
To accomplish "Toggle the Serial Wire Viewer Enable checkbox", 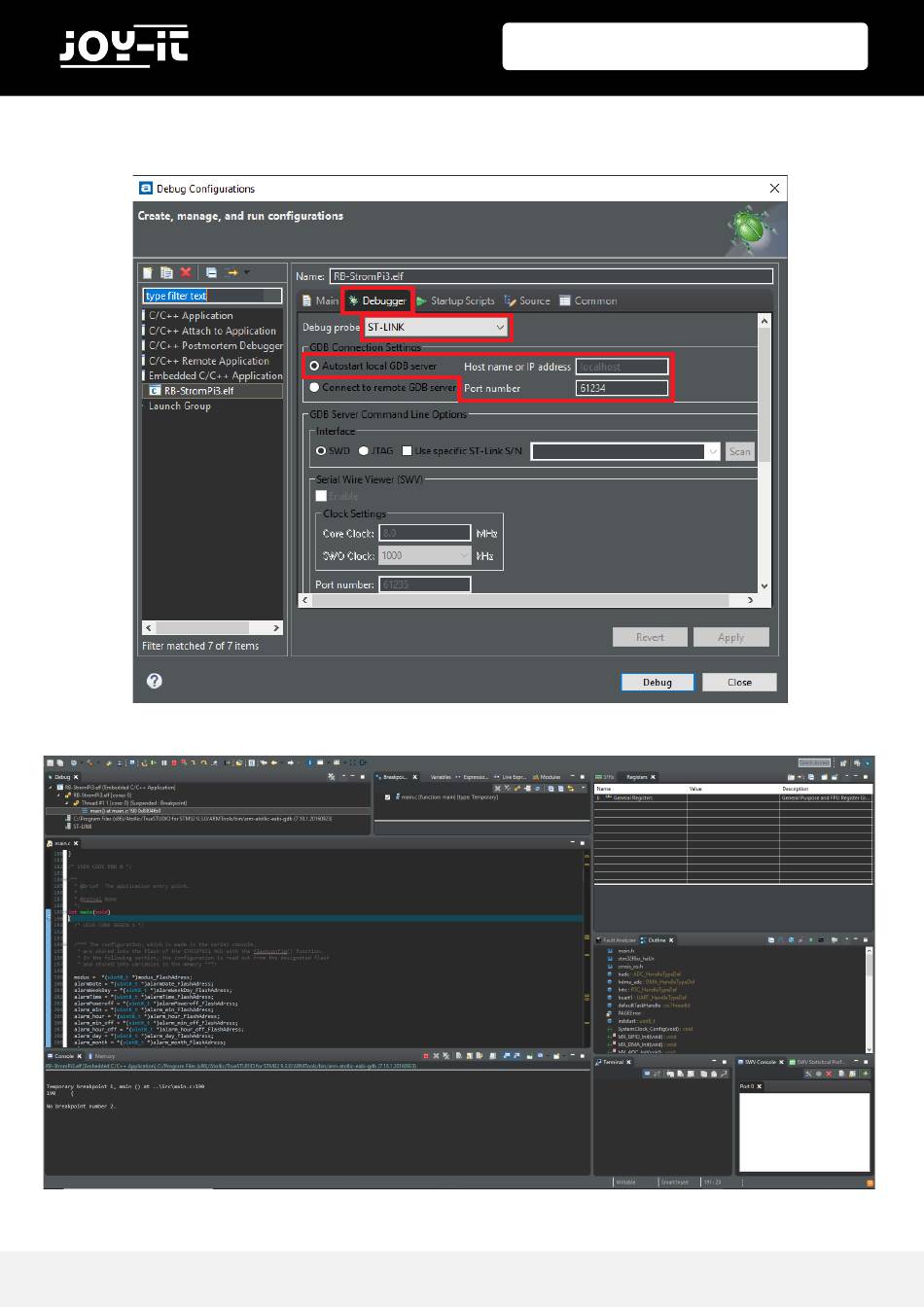I will coord(321,496).
